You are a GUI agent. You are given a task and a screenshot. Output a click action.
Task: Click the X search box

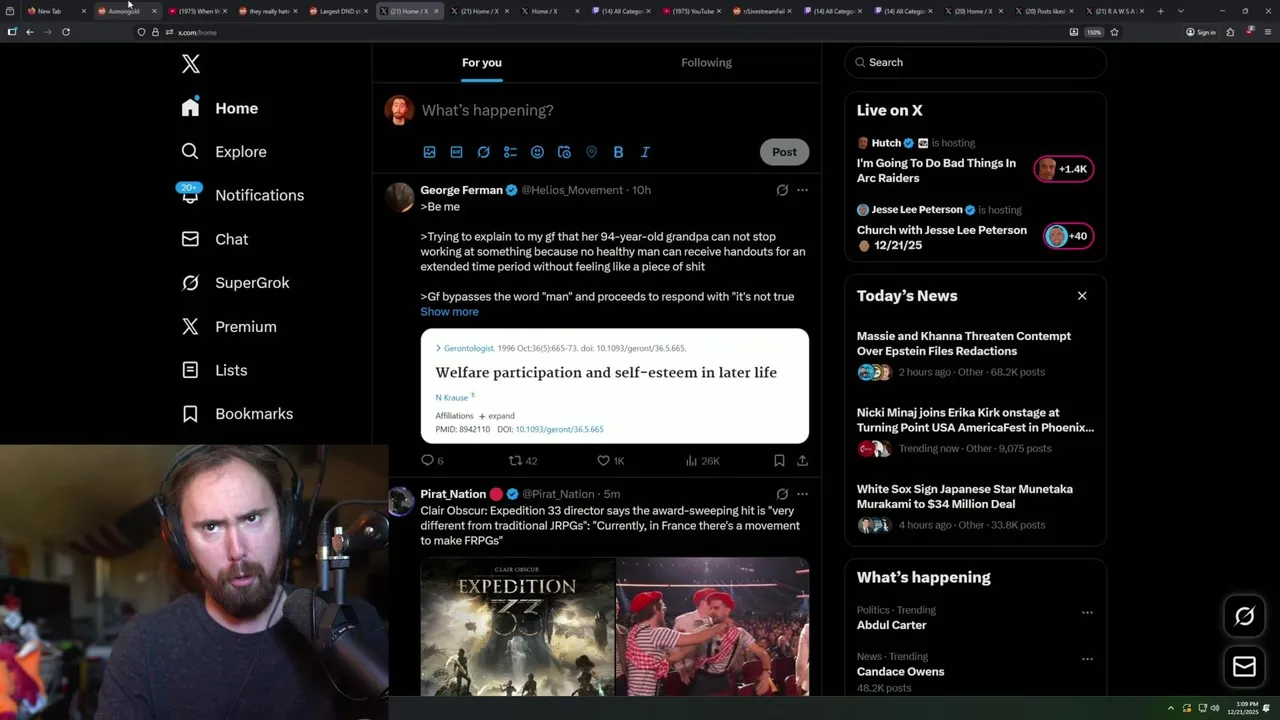tap(975, 62)
